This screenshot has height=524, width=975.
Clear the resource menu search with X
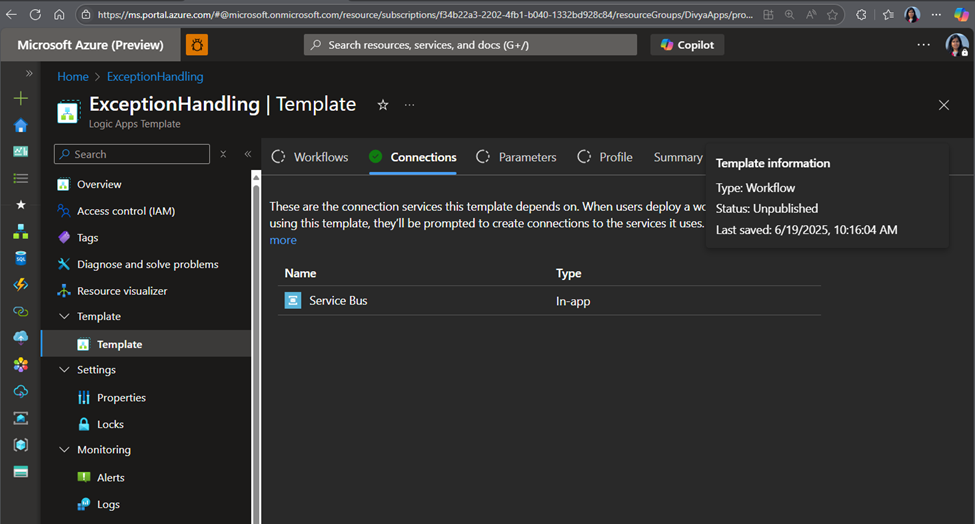click(223, 154)
